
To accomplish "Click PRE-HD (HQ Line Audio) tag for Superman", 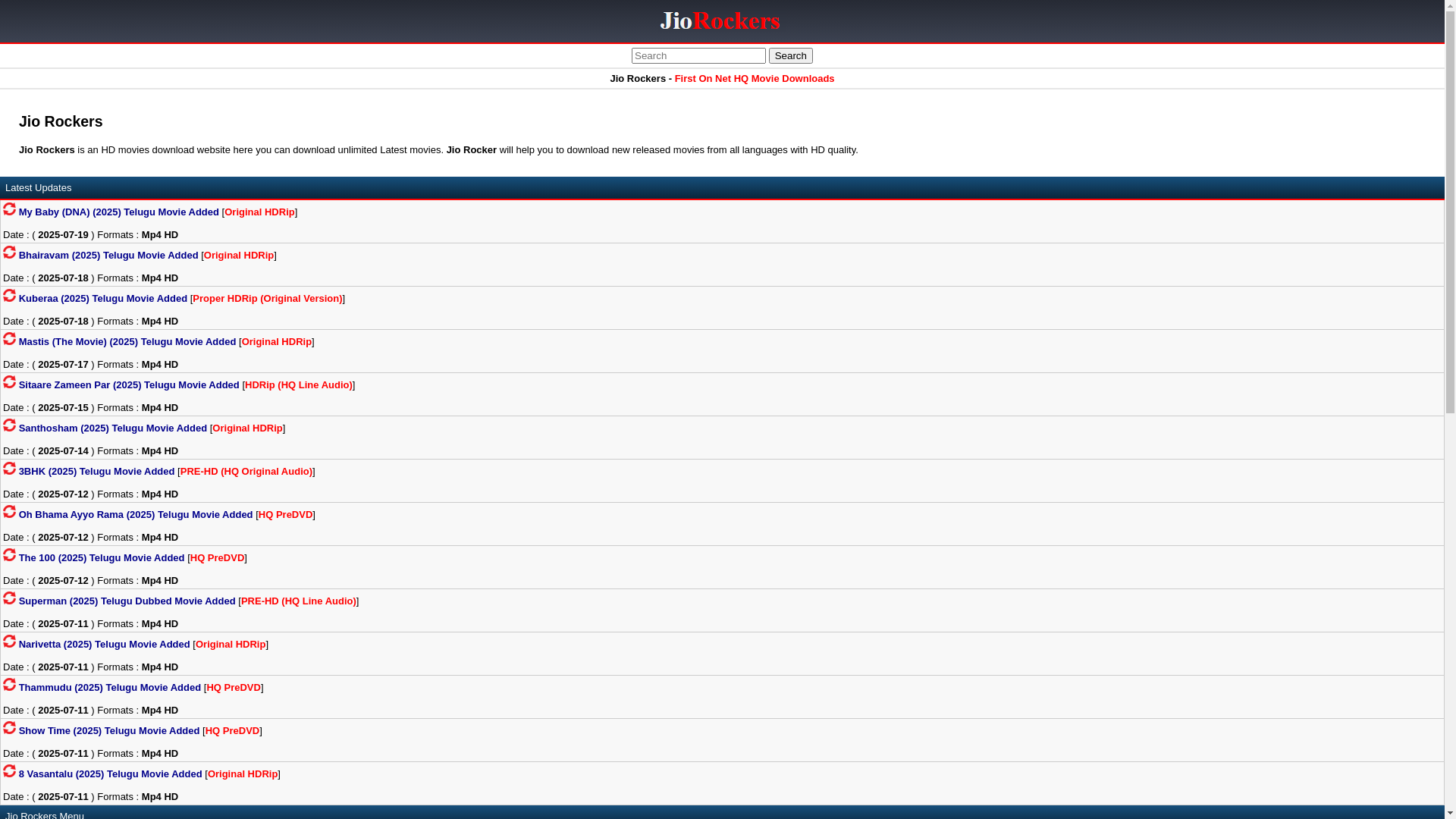I will [x=299, y=601].
